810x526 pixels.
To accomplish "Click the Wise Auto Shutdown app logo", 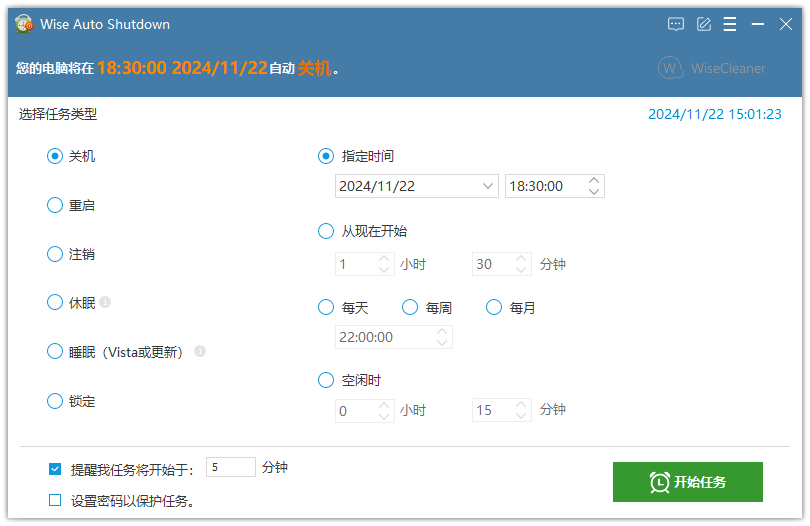I will (x=24, y=24).
